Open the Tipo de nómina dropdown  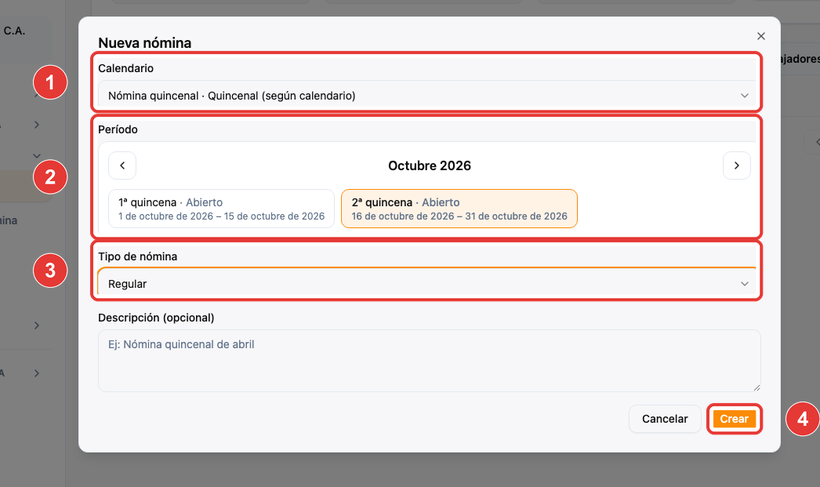click(427, 284)
